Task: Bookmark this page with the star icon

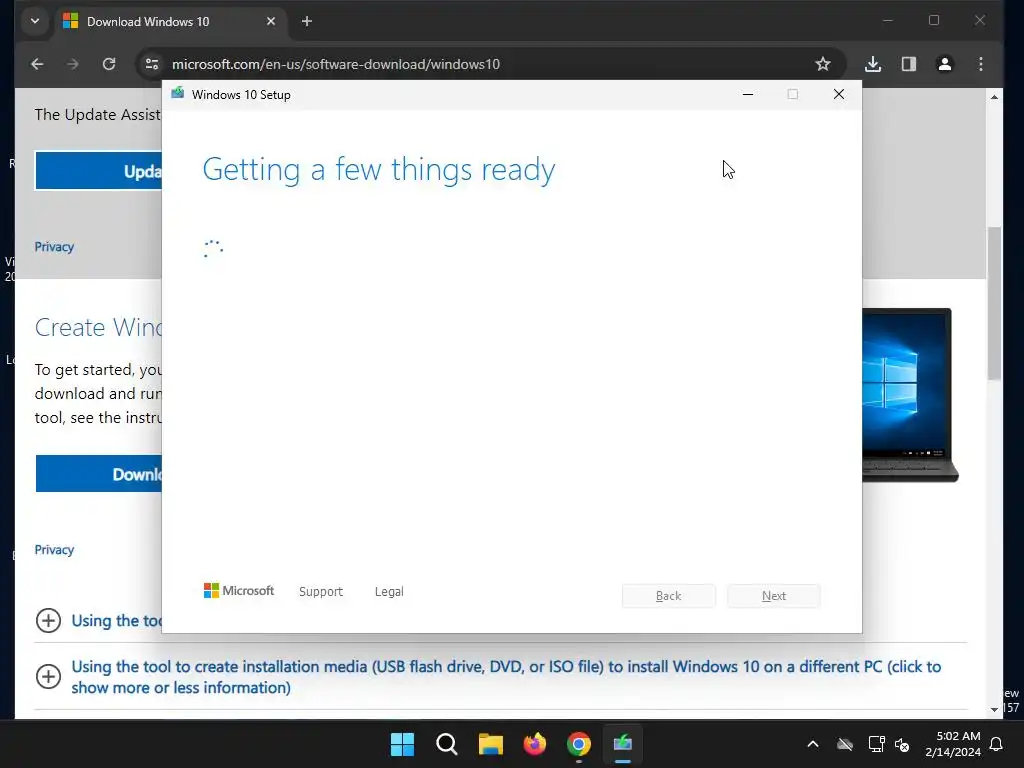Action: pyautogui.click(x=822, y=64)
